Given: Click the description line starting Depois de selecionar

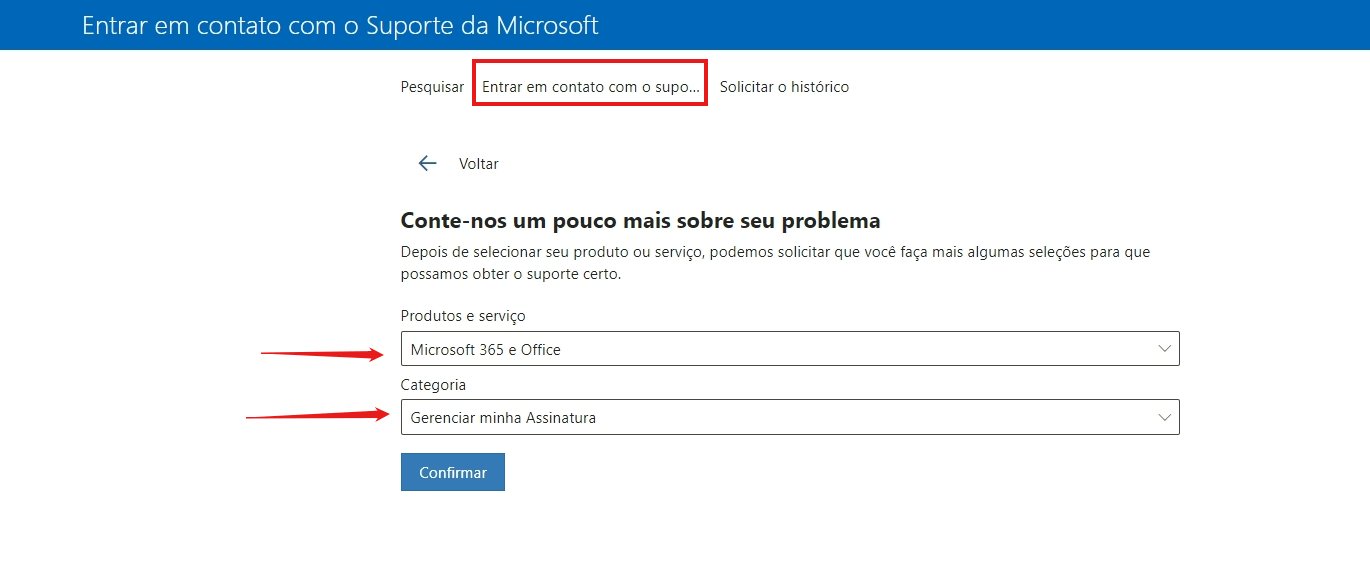Looking at the screenshot, I should click(775, 252).
